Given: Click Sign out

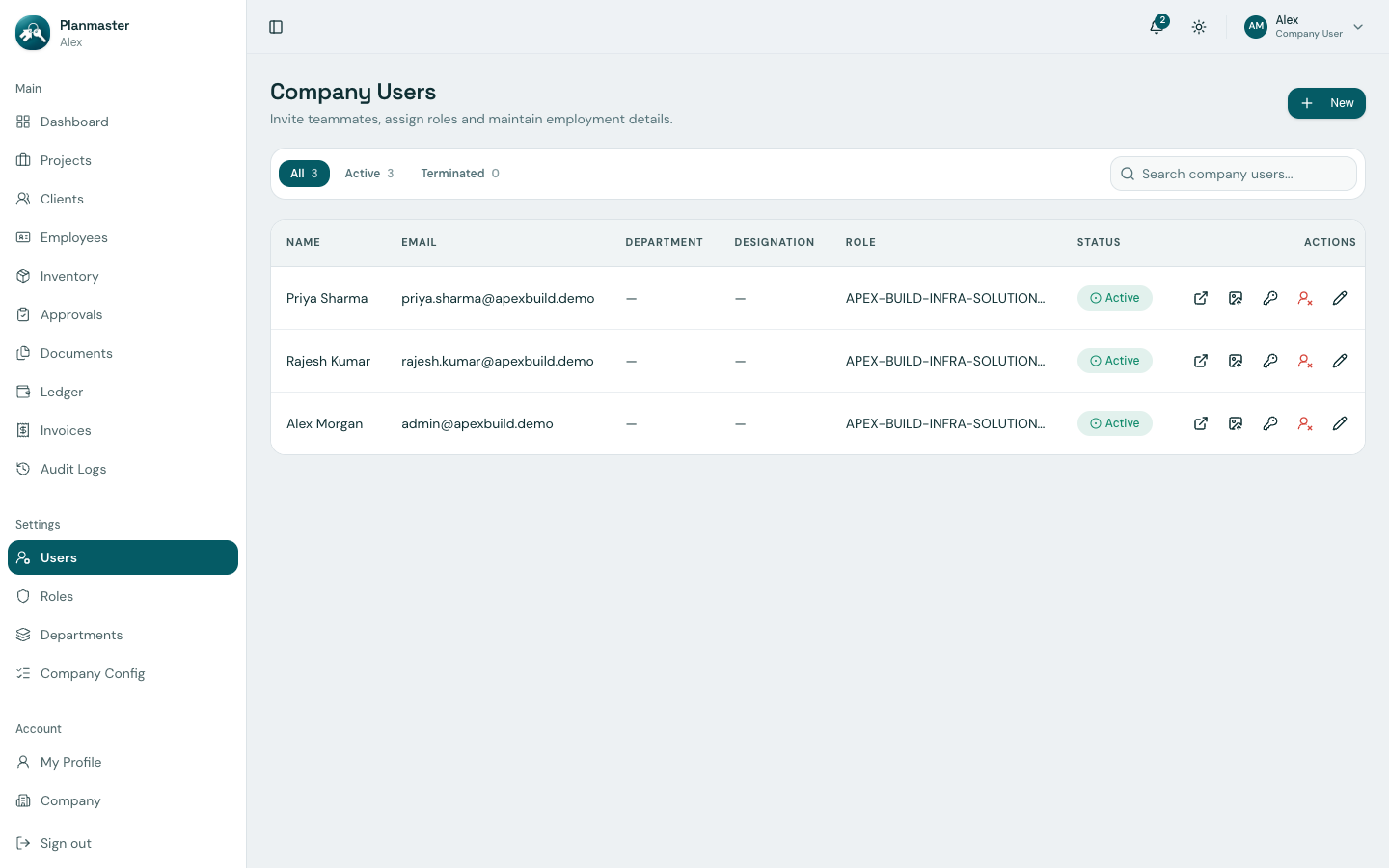Looking at the screenshot, I should pyautogui.click(x=123, y=843).
